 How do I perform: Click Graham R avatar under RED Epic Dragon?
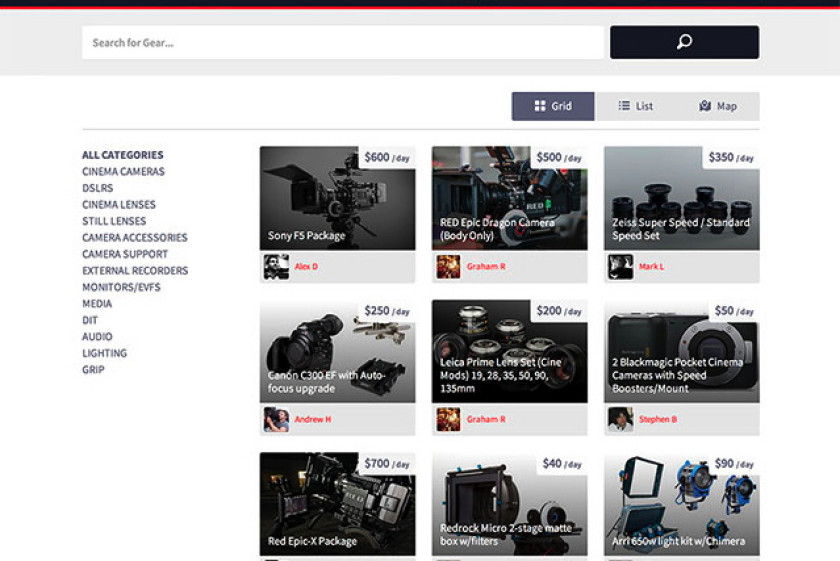[x=448, y=266]
